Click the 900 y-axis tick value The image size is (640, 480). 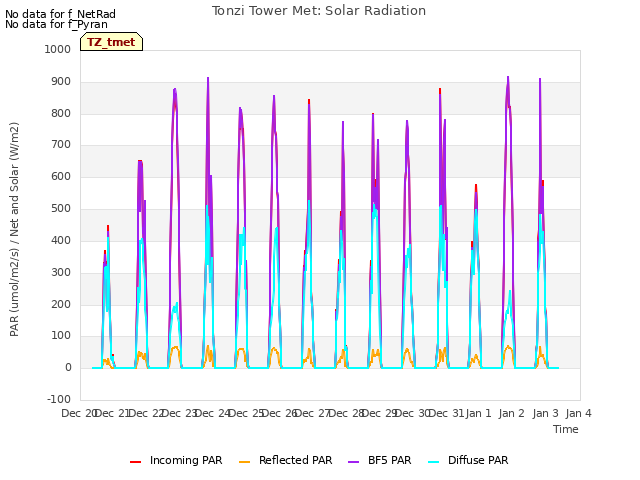61,82
